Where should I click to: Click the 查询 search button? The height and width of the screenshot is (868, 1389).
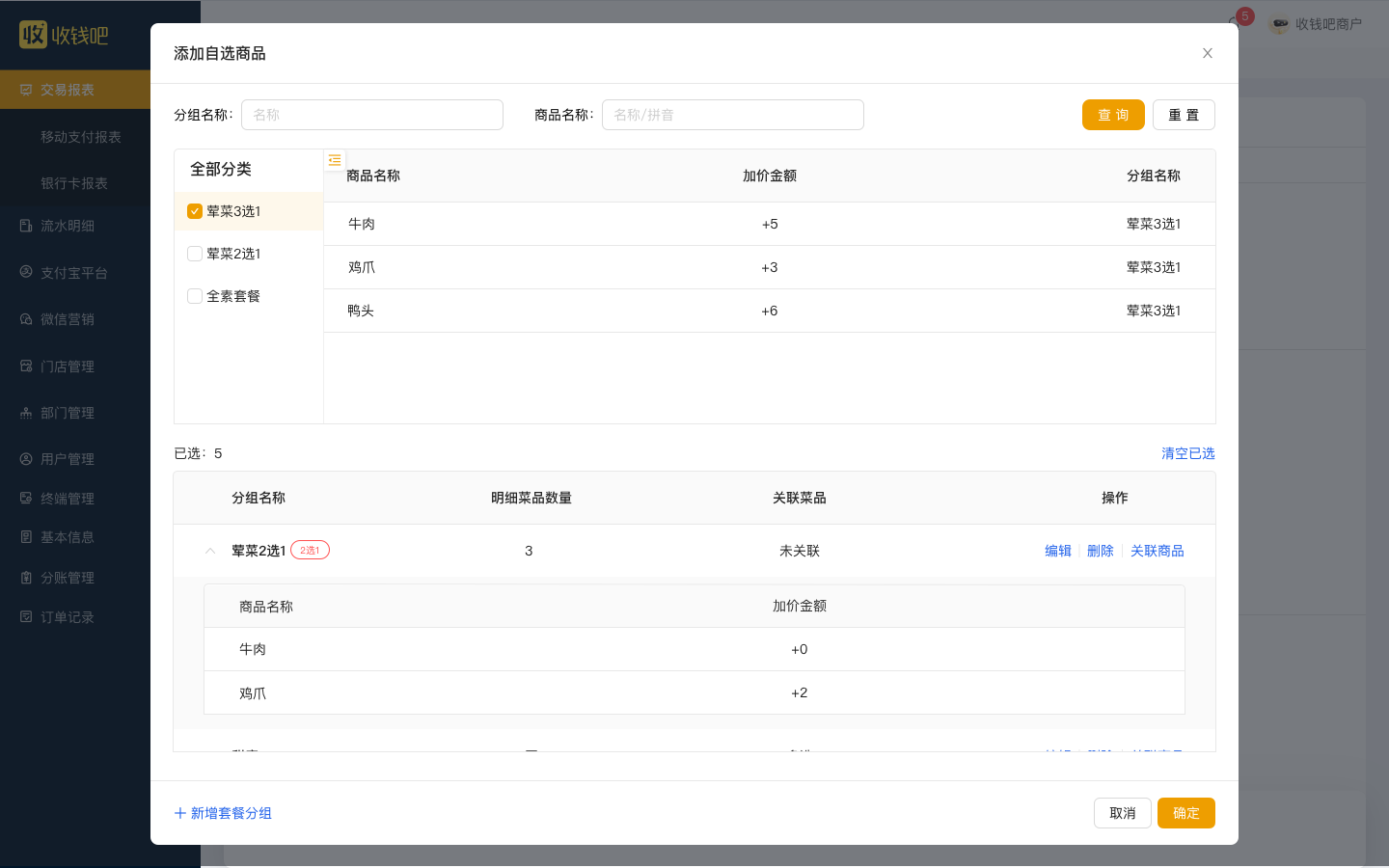tap(1113, 115)
